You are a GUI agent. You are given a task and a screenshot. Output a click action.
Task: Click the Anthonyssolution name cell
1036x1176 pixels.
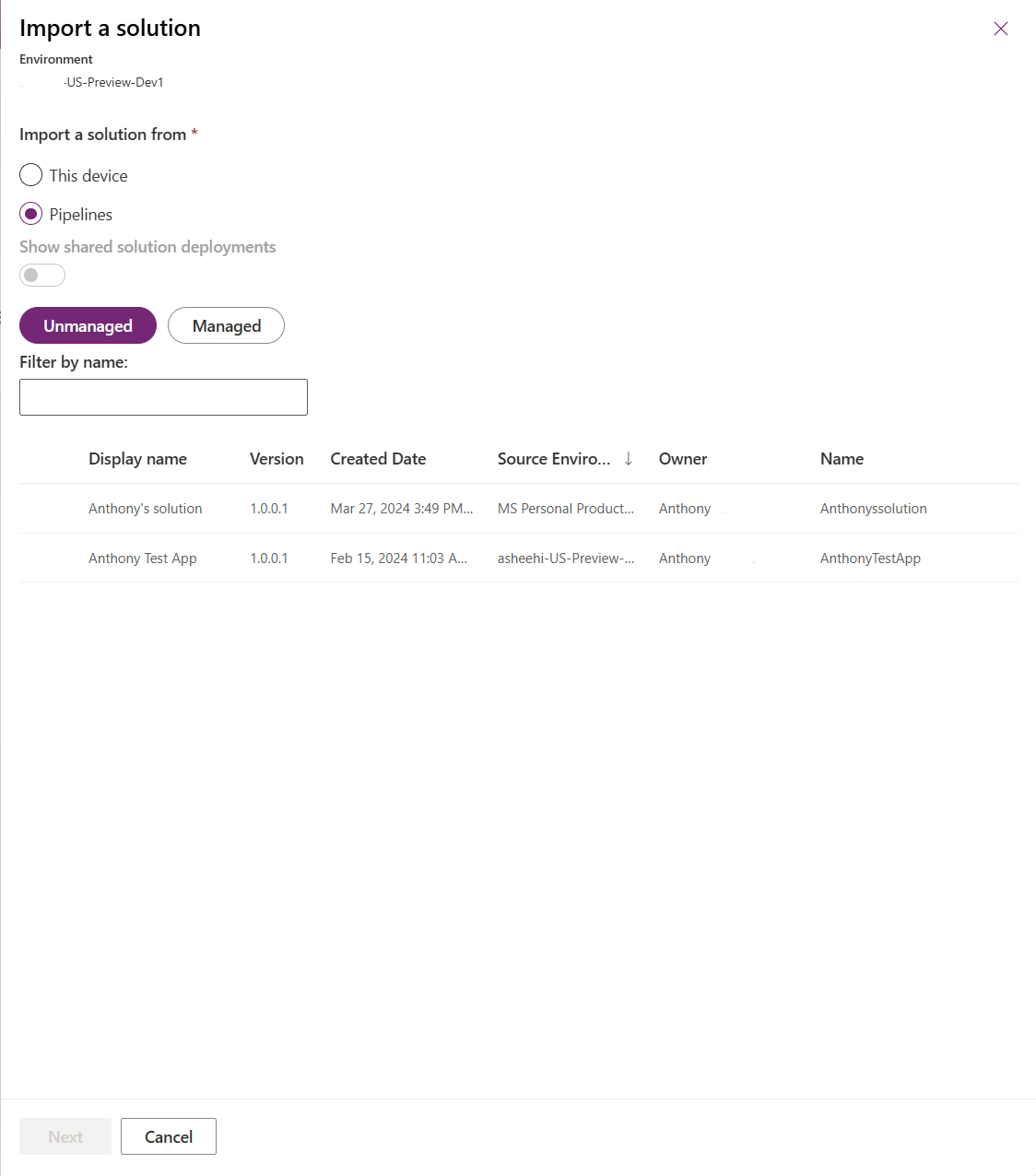(874, 509)
